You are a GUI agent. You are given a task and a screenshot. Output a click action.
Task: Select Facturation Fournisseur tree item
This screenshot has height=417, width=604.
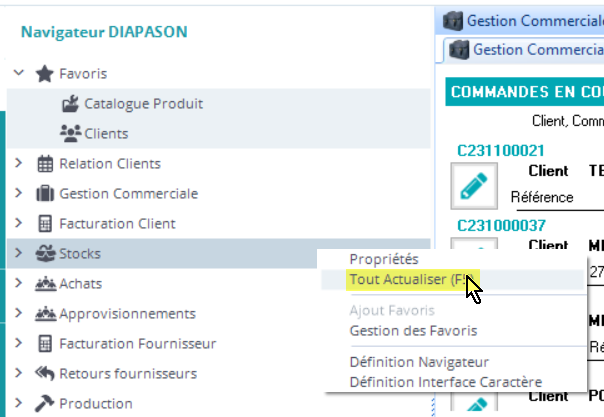pyautogui.click(x=137, y=343)
